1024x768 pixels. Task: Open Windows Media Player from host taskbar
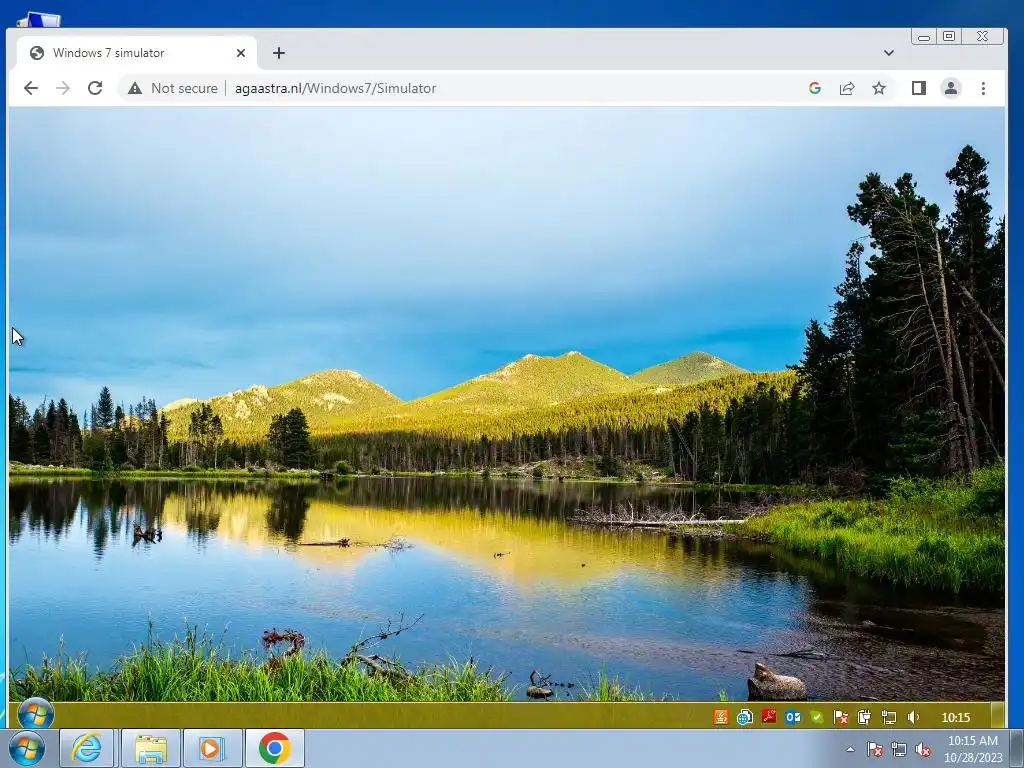pos(211,748)
